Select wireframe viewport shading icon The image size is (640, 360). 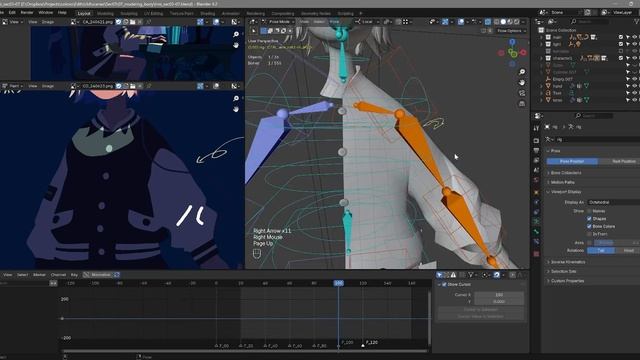[x=497, y=22]
